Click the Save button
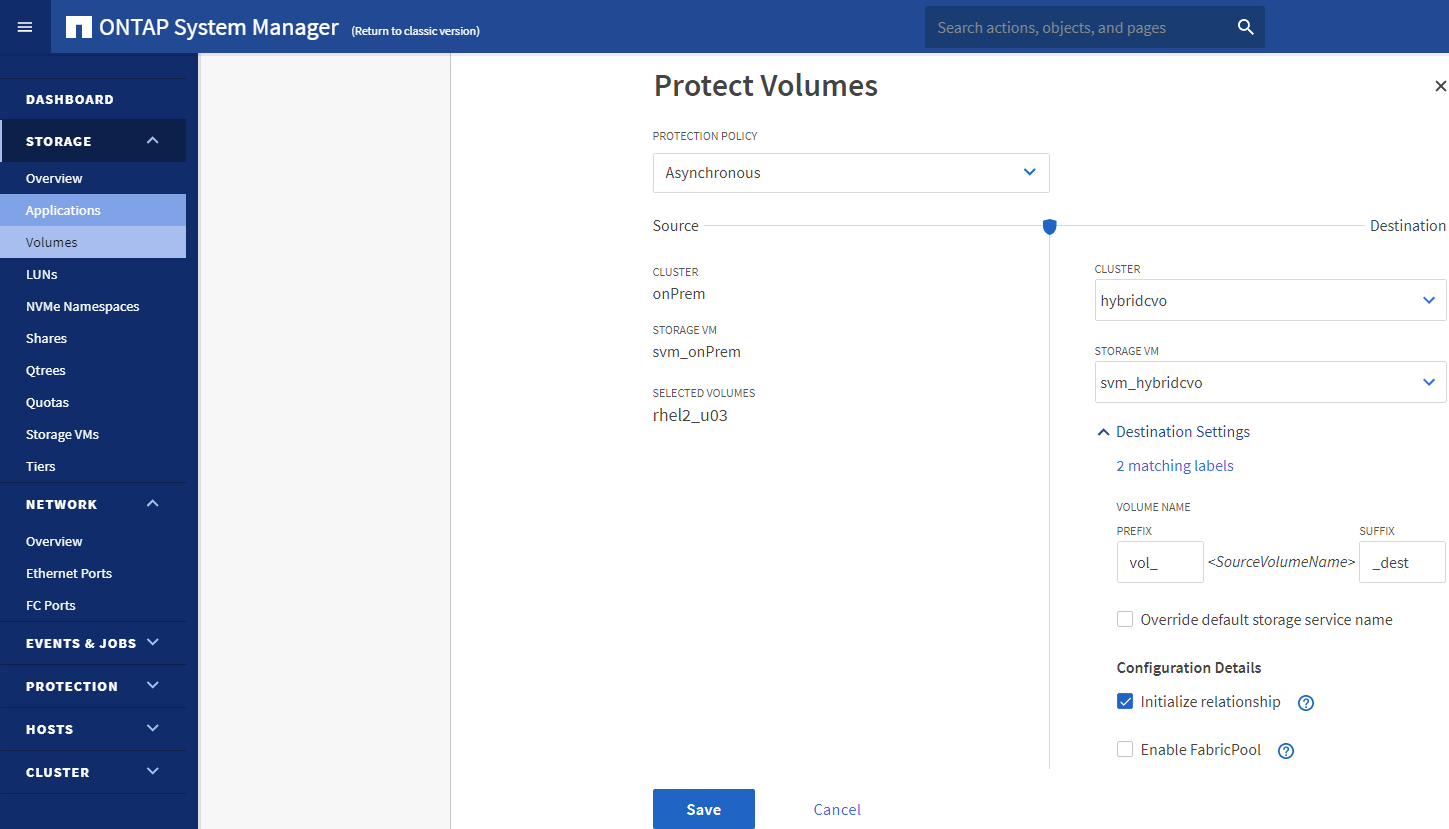 pyautogui.click(x=703, y=809)
